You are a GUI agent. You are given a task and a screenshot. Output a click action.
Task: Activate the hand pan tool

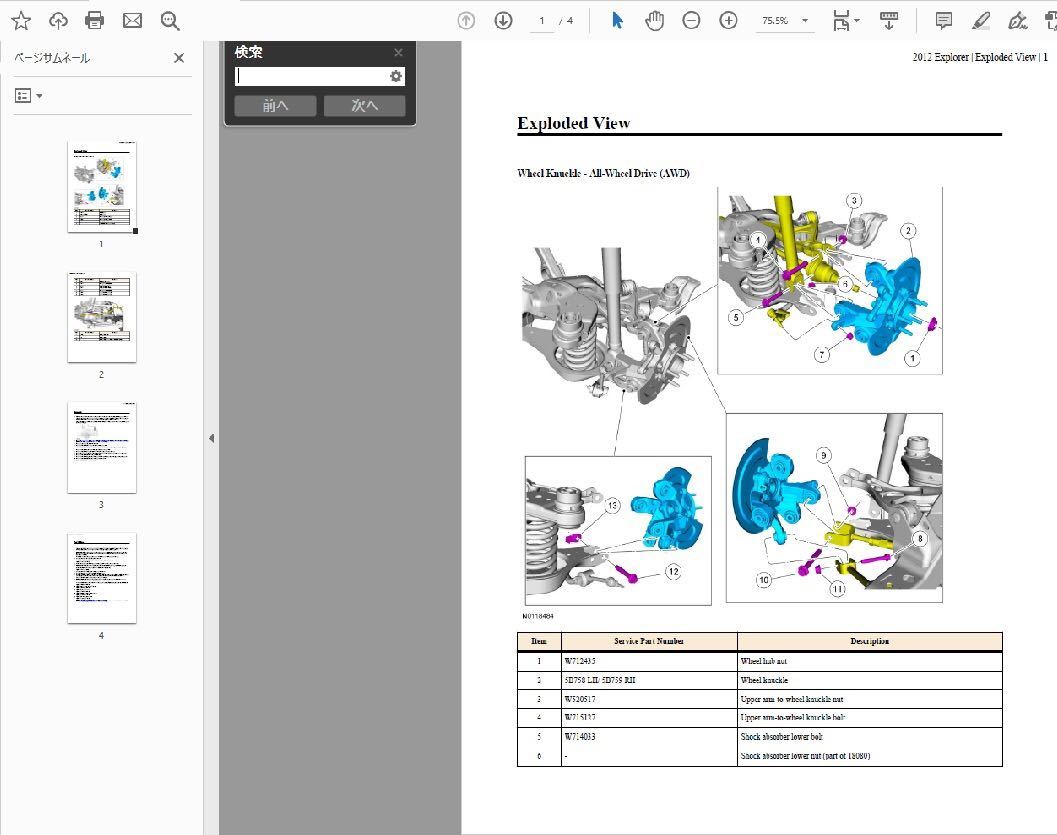(654, 21)
